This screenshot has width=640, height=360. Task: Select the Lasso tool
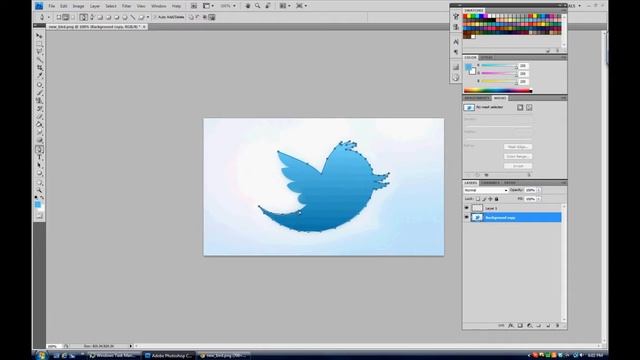pos(39,51)
